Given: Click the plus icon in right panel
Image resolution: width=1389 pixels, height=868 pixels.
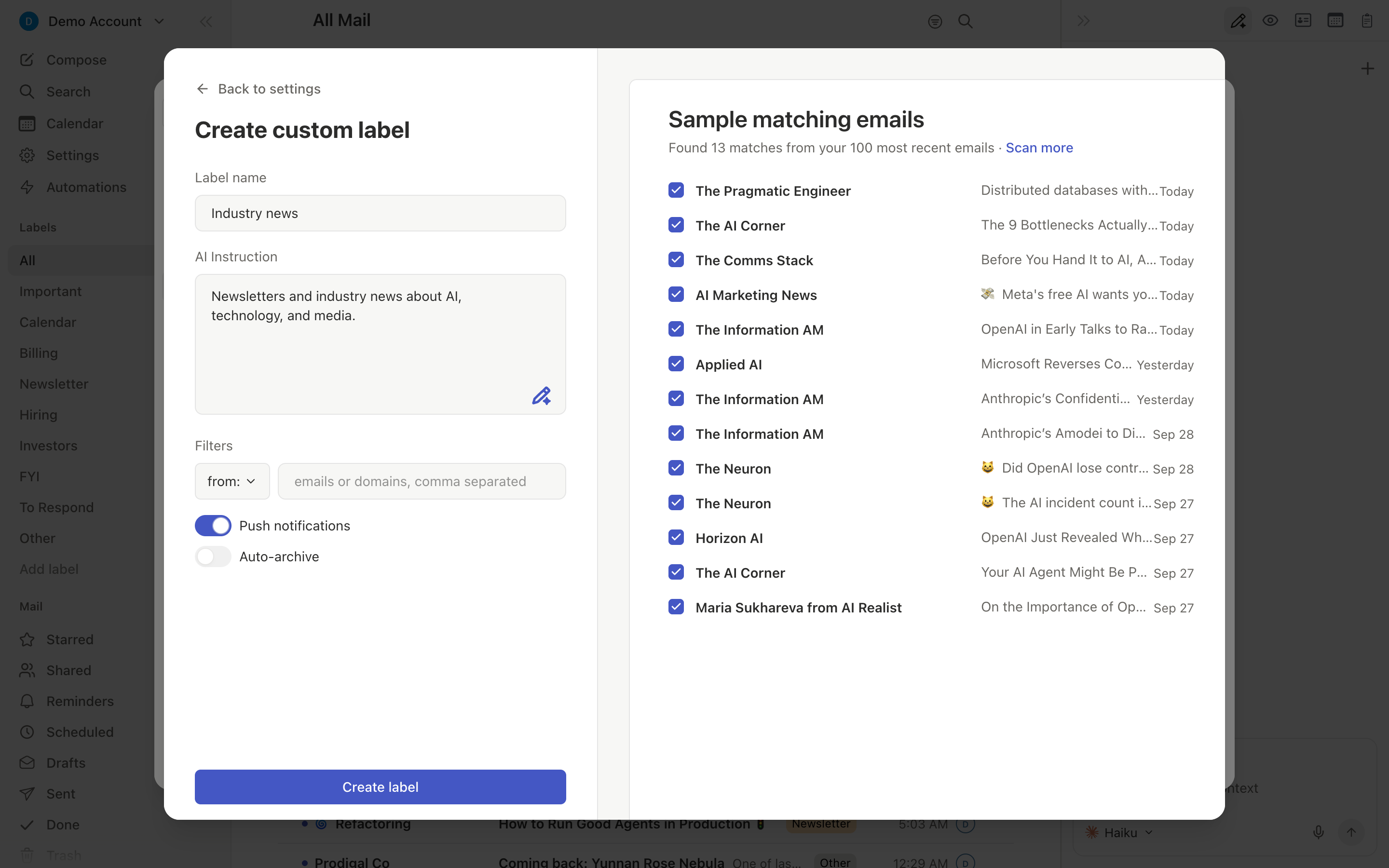Looking at the screenshot, I should pos(1368,69).
